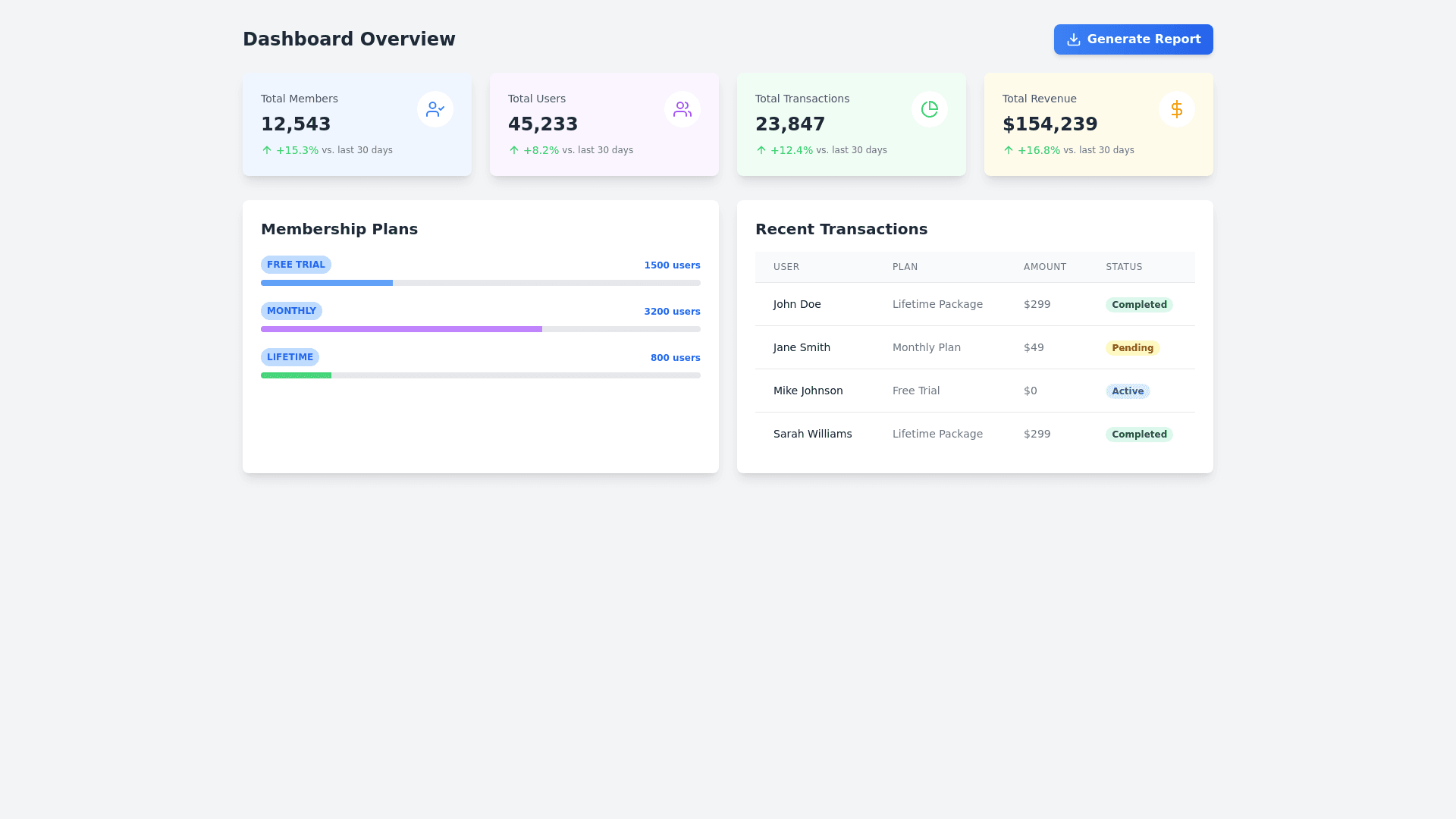The width and height of the screenshot is (1456, 819).
Task: Click the 3200 users link
Action: [672, 312]
